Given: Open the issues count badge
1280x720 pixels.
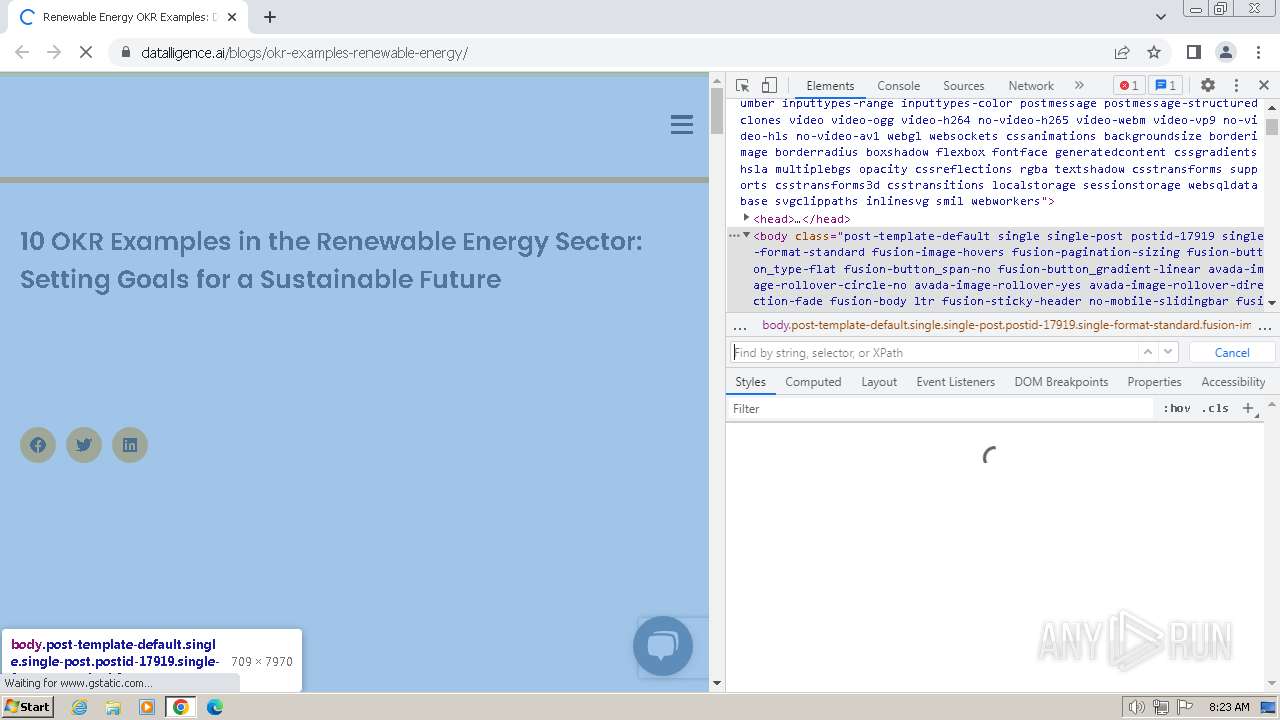Looking at the screenshot, I should [1164, 86].
